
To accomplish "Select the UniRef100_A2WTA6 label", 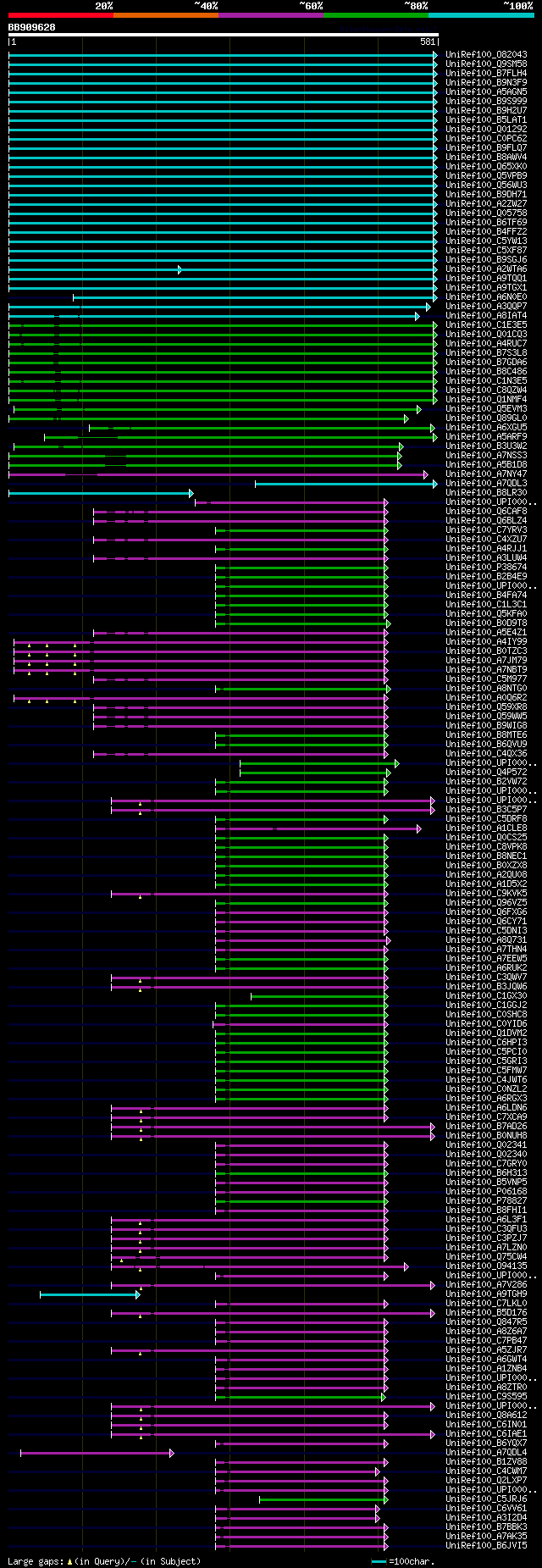I will point(486,269).
